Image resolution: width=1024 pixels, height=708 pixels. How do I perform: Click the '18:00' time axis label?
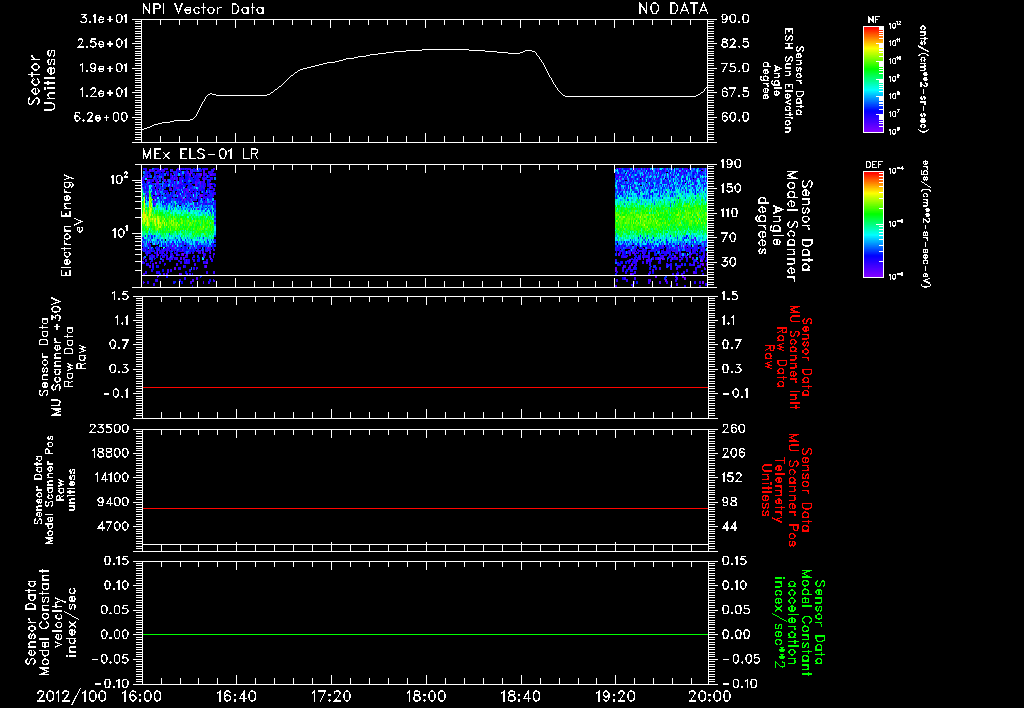click(x=426, y=696)
